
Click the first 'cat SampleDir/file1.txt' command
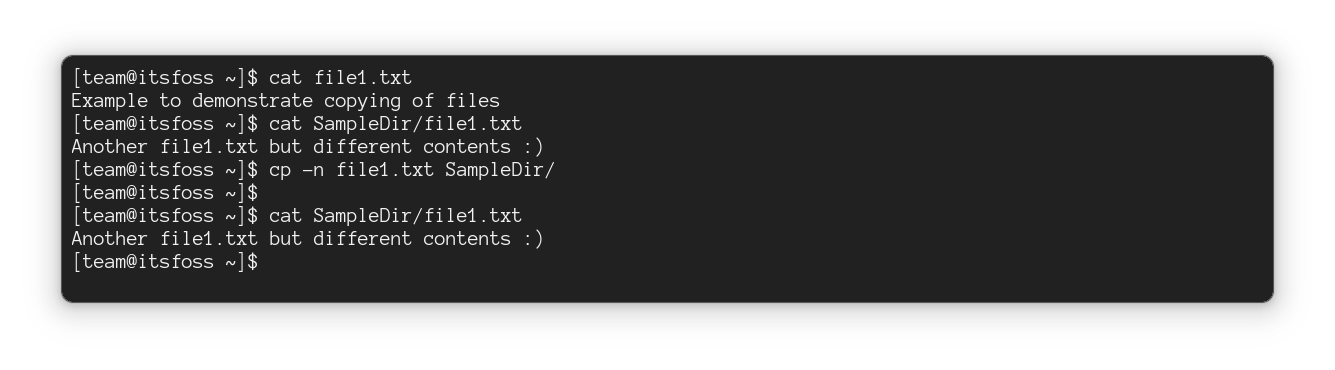395,124
